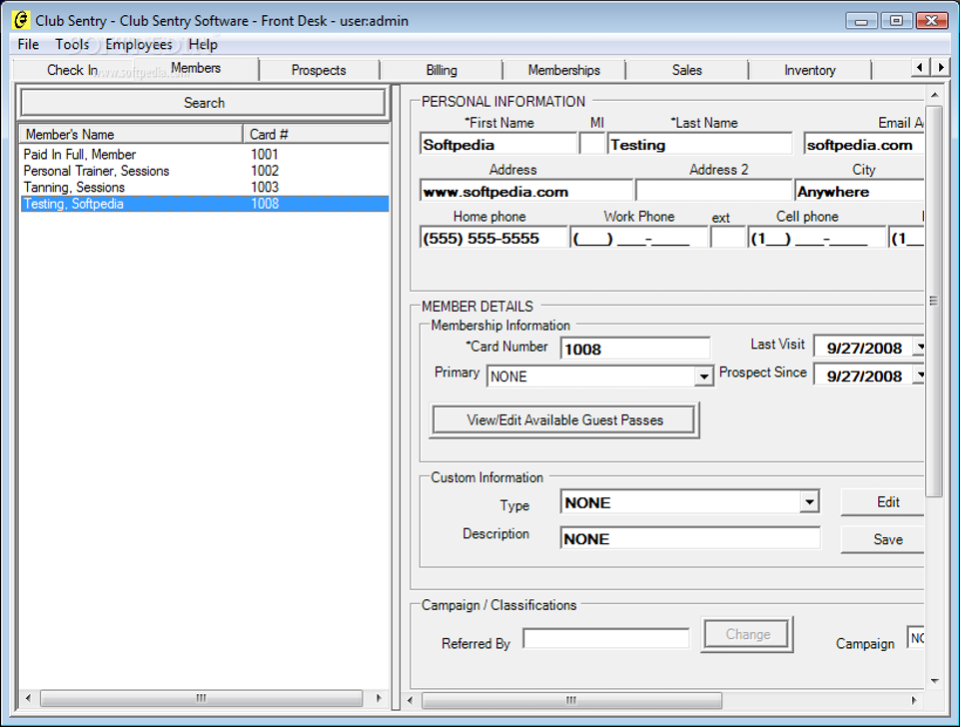960x727 pixels.
Task: Click the Club Sentry app icon in title bar
Action: click(20, 20)
